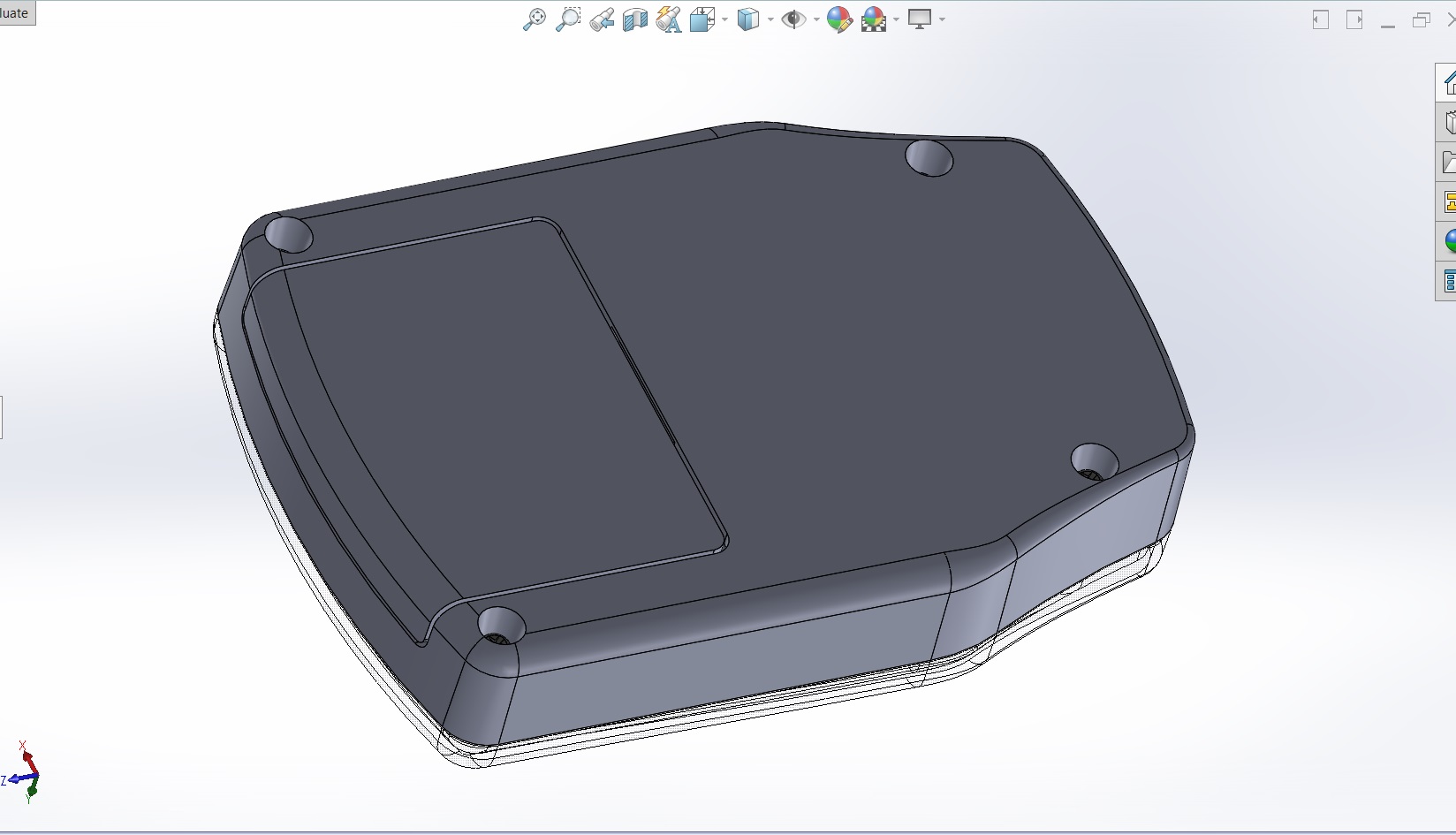Open the Custom Properties task pane tab

tap(1447, 281)
